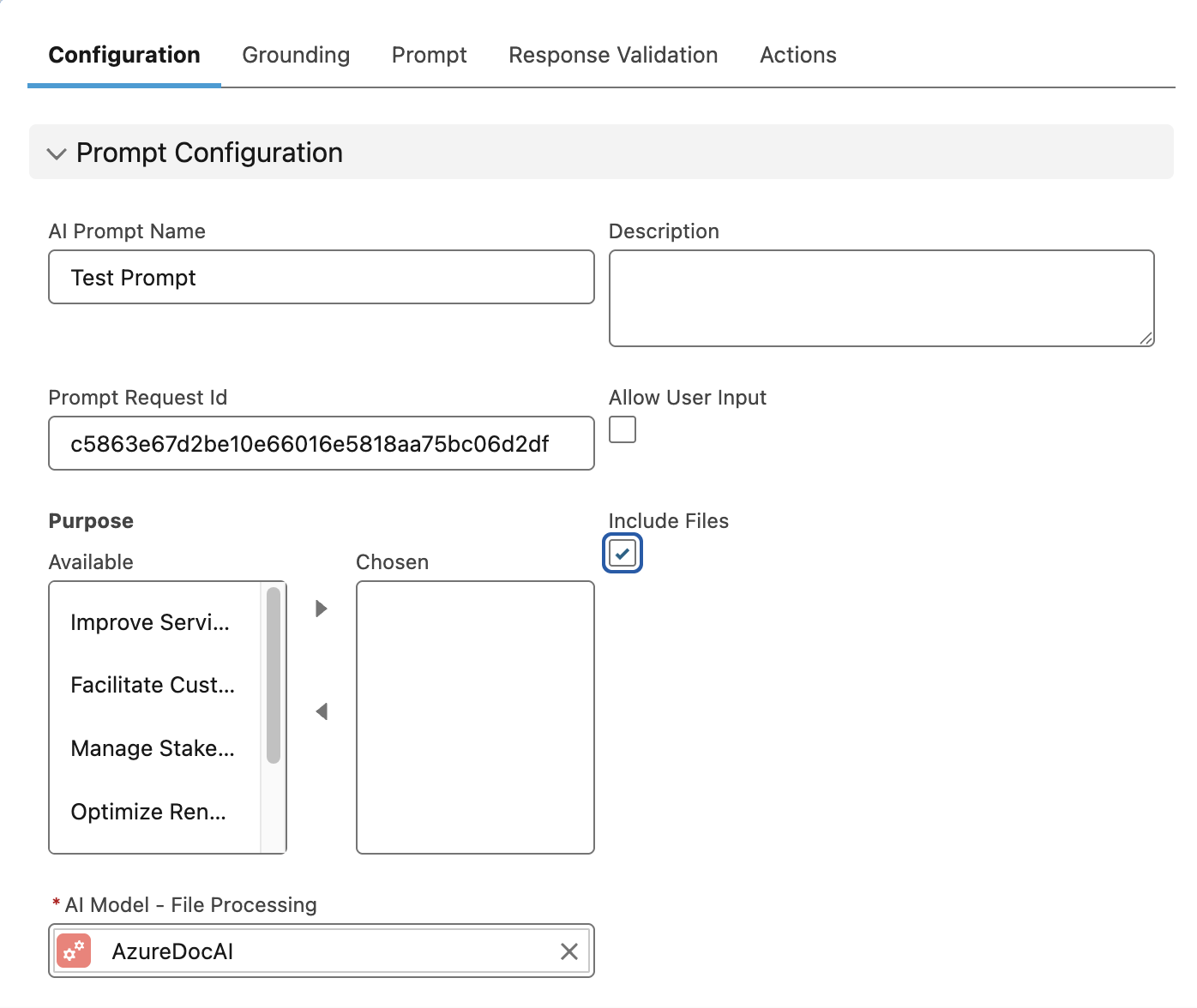
Task: Enable the Allow User Input checkbox
Action: [x=623, y=429]
